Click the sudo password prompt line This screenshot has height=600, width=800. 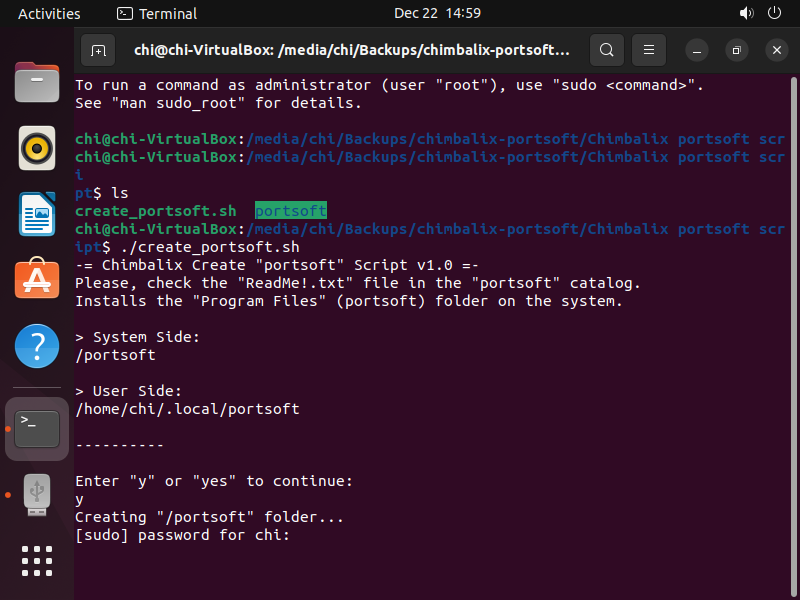(182, 535)
